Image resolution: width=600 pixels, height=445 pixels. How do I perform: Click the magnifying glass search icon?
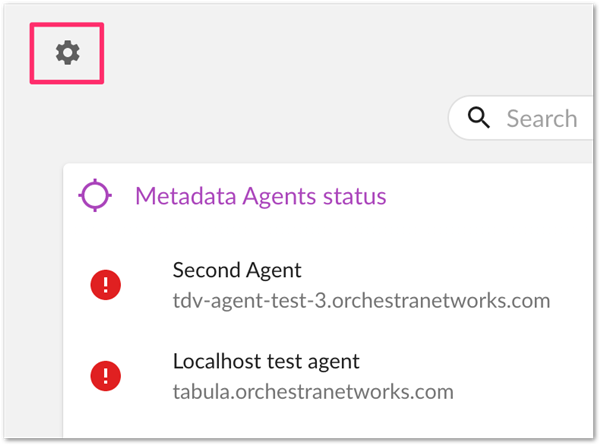[x=480, y=118]
